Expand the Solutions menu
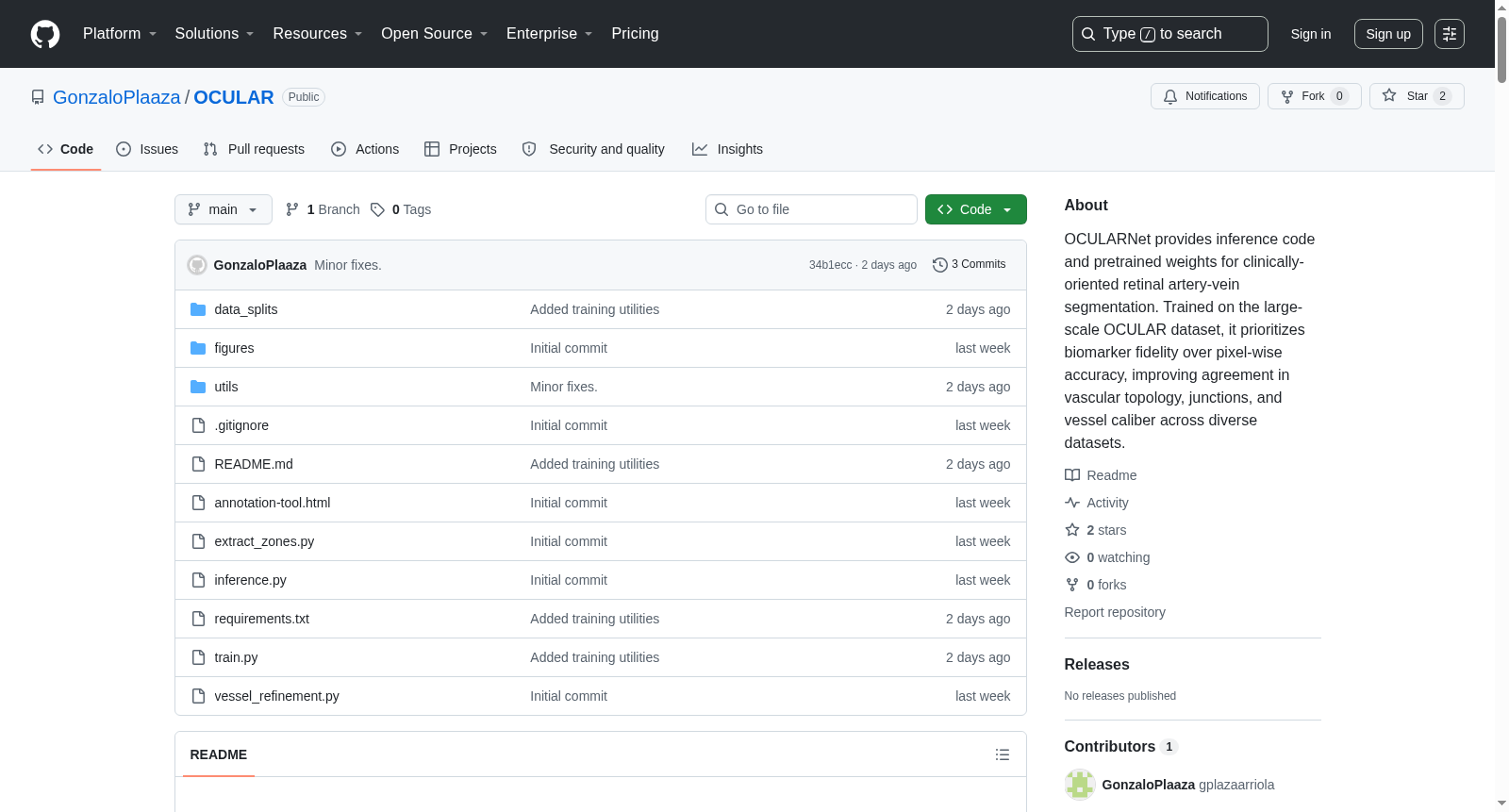This screenshot has width=1509, height=812. pyautogui.click(x=214, y=34)
